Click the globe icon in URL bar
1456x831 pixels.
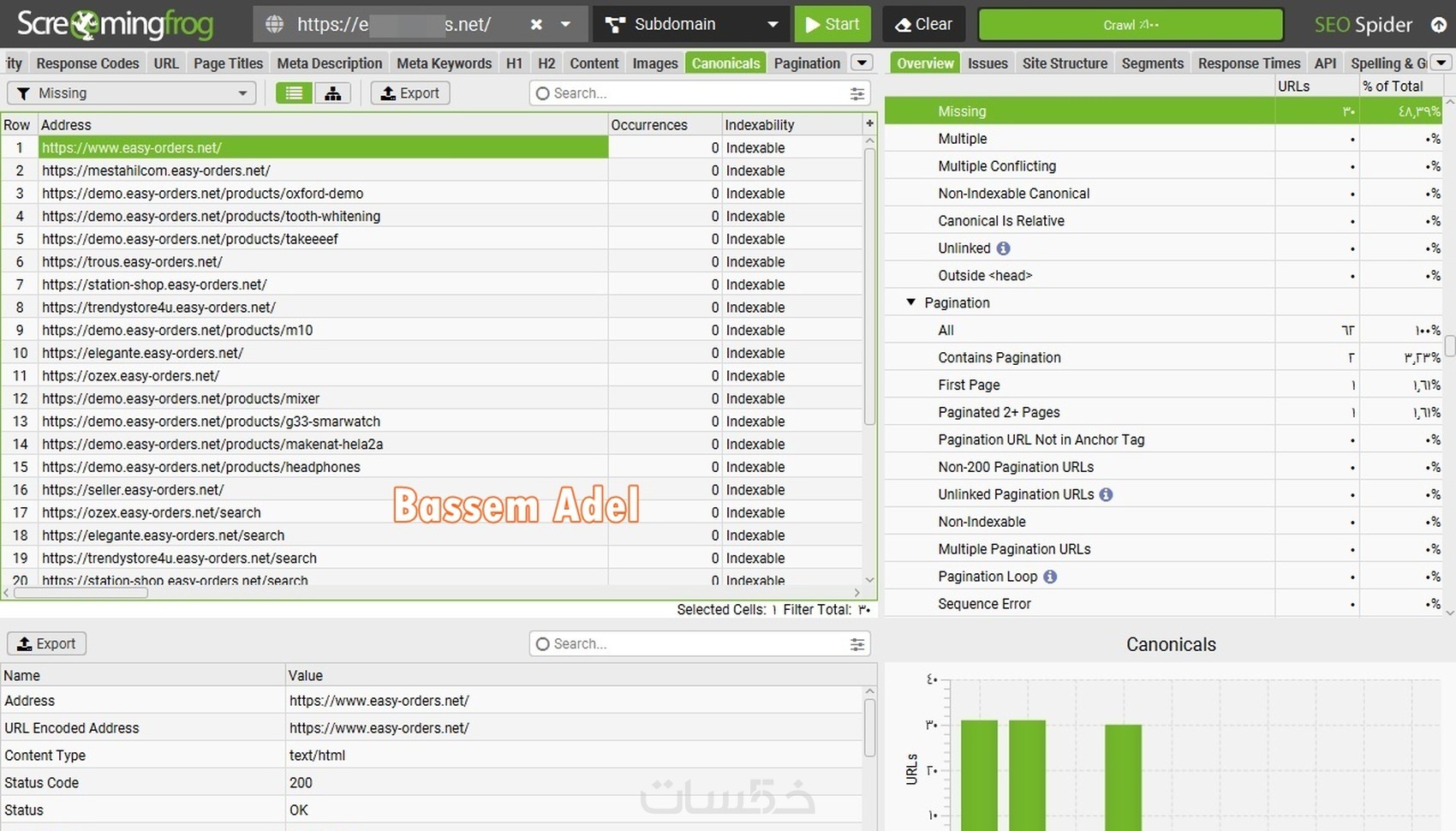[x=274, y=24]
